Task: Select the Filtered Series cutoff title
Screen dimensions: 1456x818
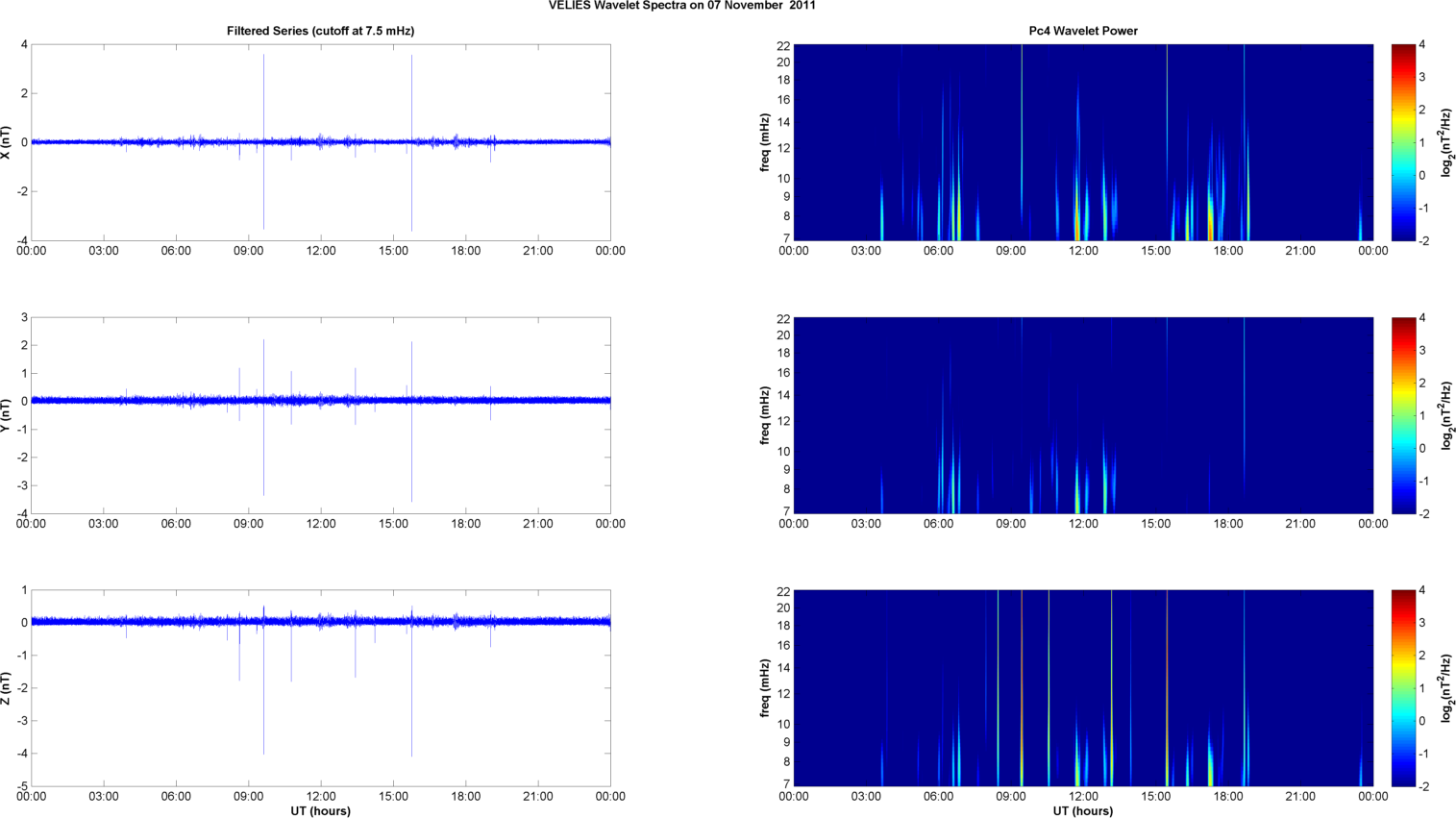Action: coord(320,31)
